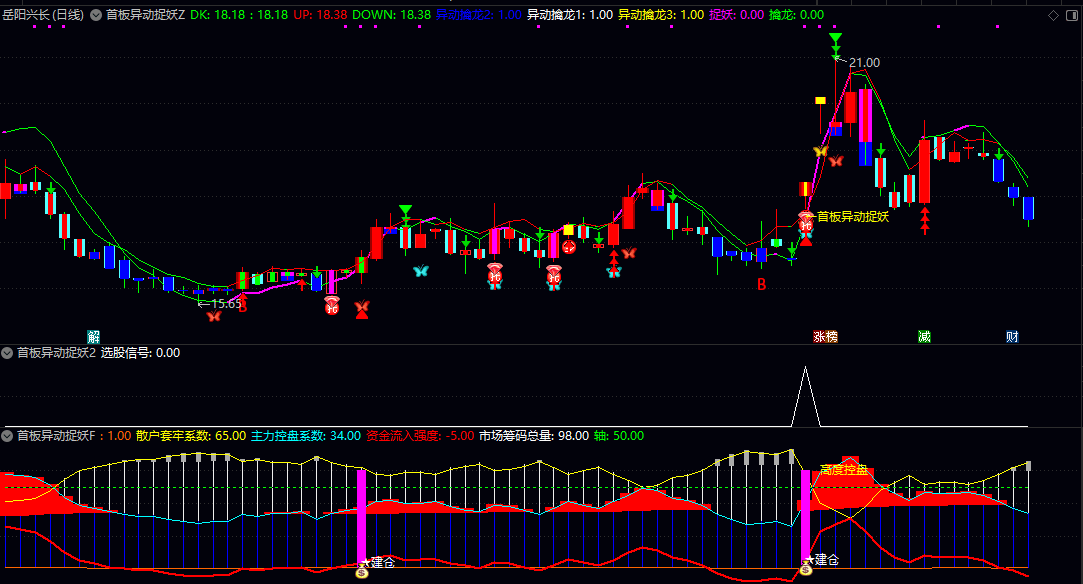Click the 市场筹码总量: 98.00 readout
1083x584 pixels.
coord(534,436)
